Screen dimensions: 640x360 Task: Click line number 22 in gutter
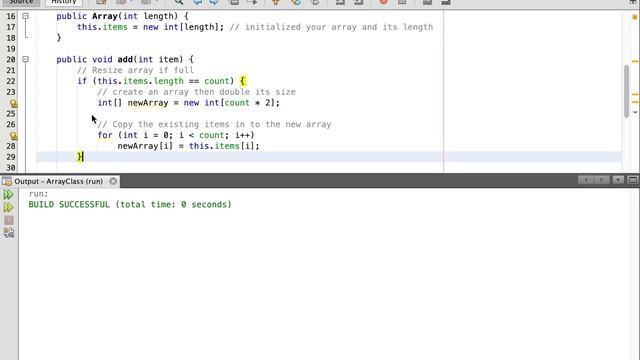point(11,81)
